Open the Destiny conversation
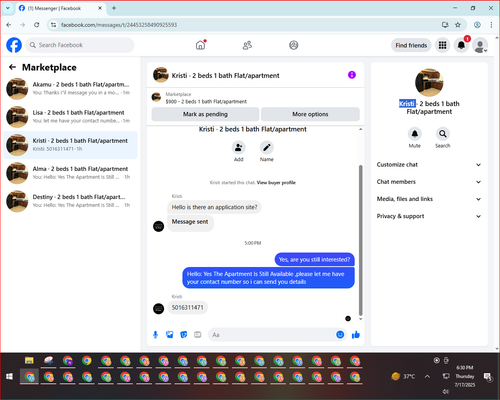 70,201
